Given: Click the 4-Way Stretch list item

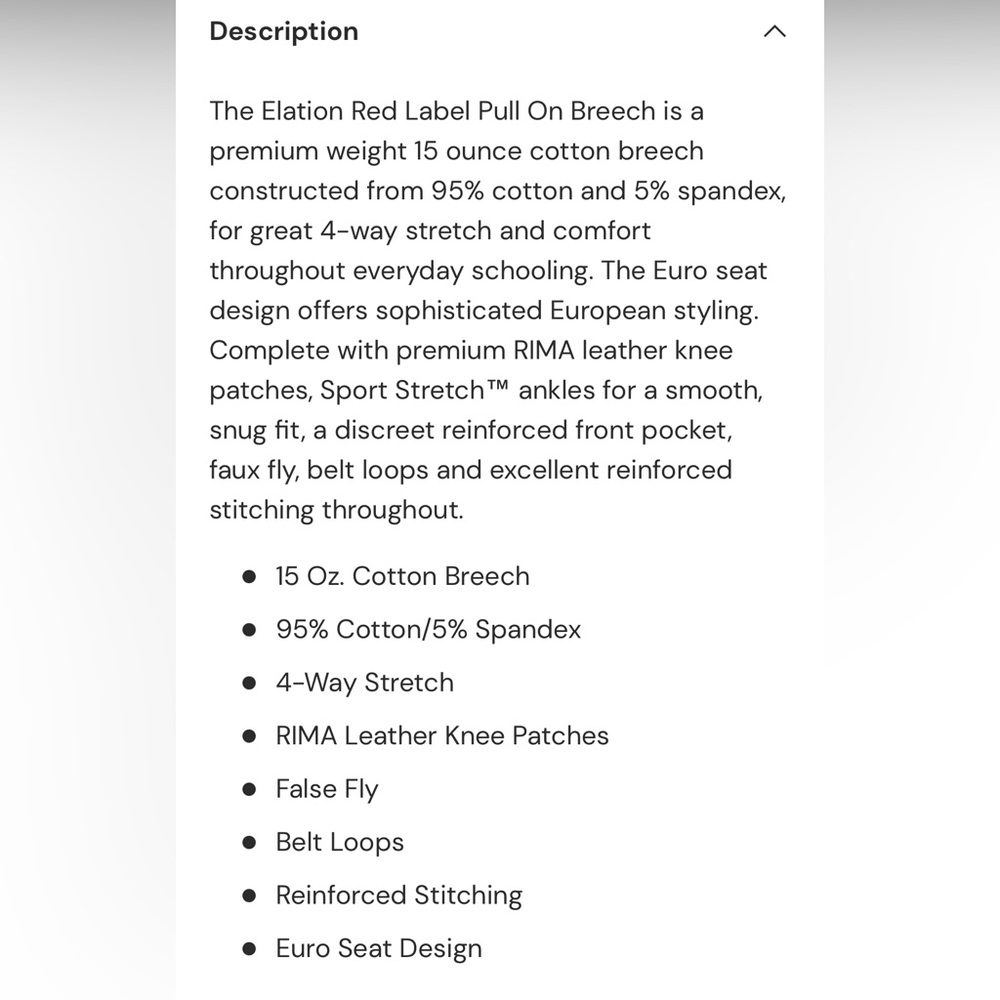Looking at the screenshot, I should (x=364, y=682).
